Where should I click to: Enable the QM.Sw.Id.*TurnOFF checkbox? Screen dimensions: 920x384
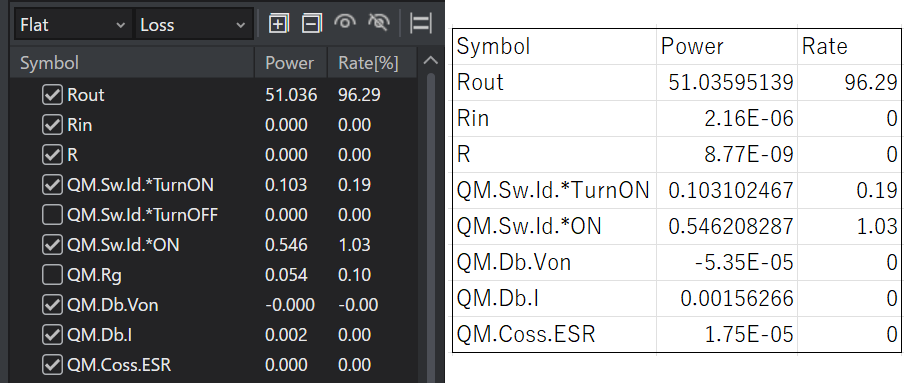(52, 215)
